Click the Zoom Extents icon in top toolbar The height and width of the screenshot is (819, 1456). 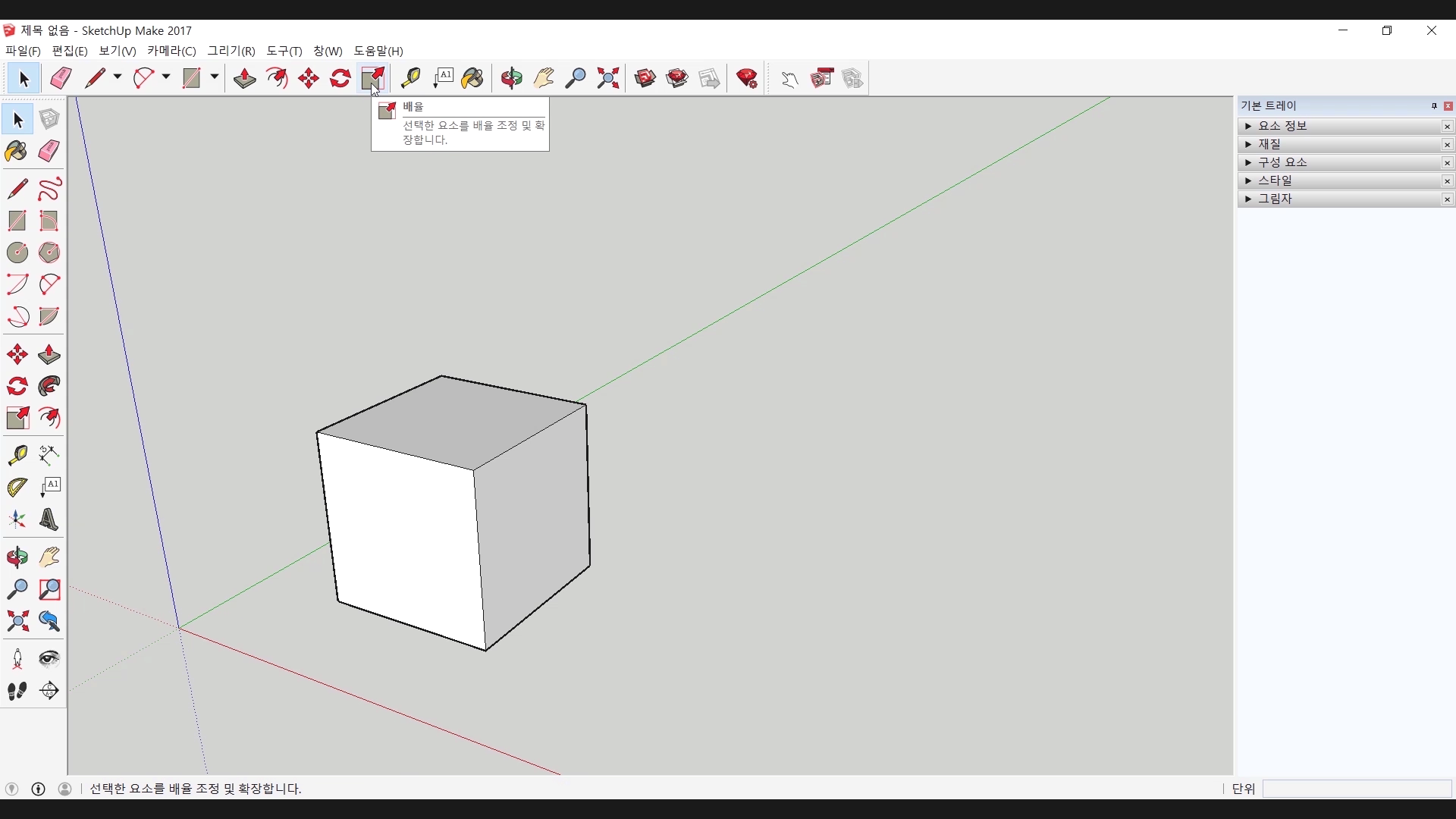[607, 78]
